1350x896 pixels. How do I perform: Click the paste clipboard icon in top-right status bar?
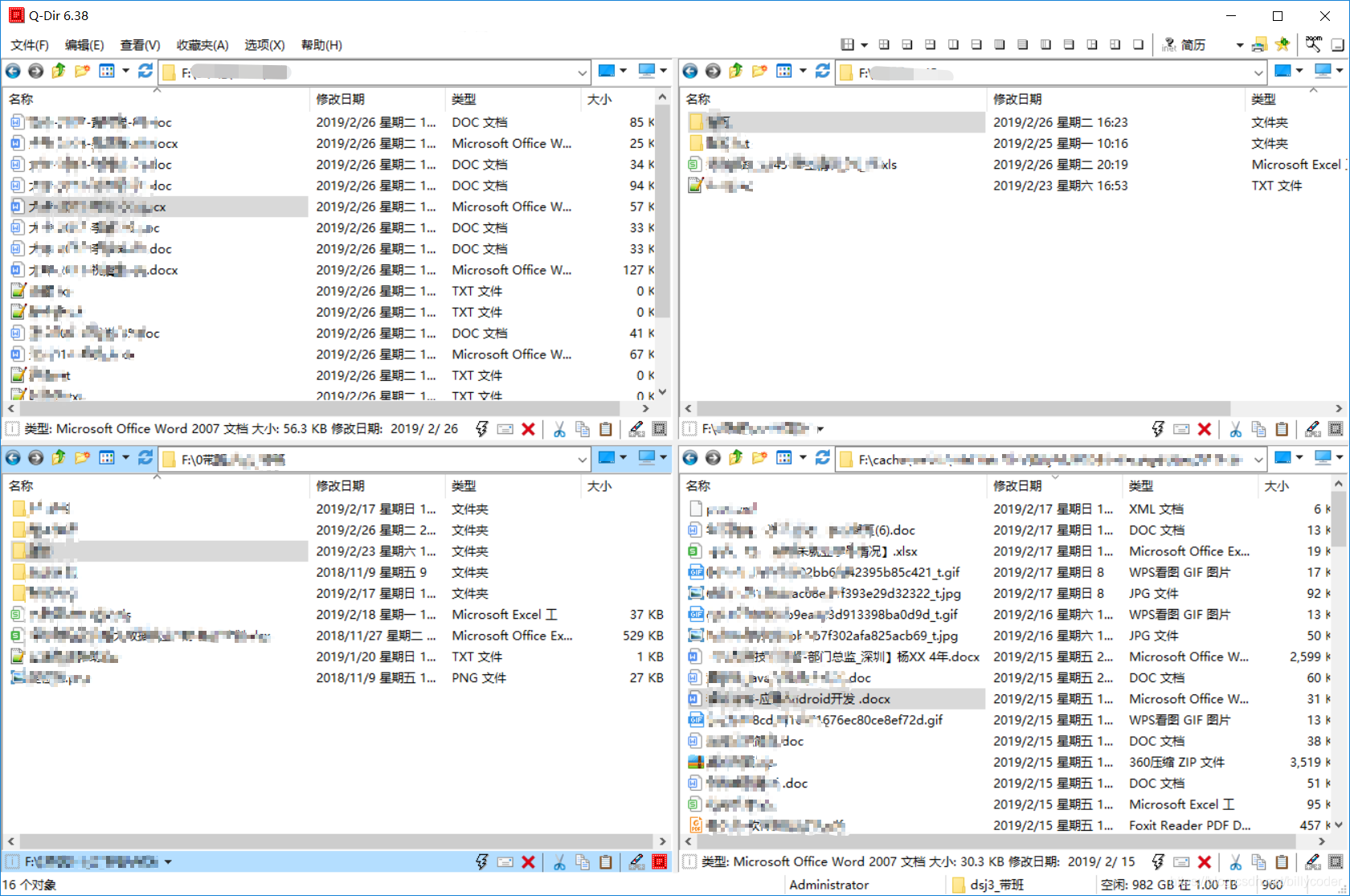click(x=1282, y=429)
